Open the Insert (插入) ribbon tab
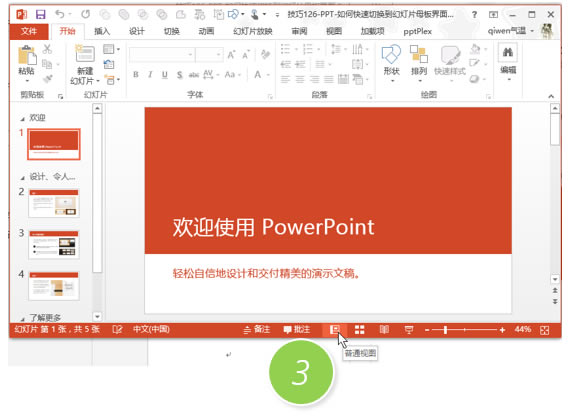This screenshot has height=417, width=568. coord(102,32)
